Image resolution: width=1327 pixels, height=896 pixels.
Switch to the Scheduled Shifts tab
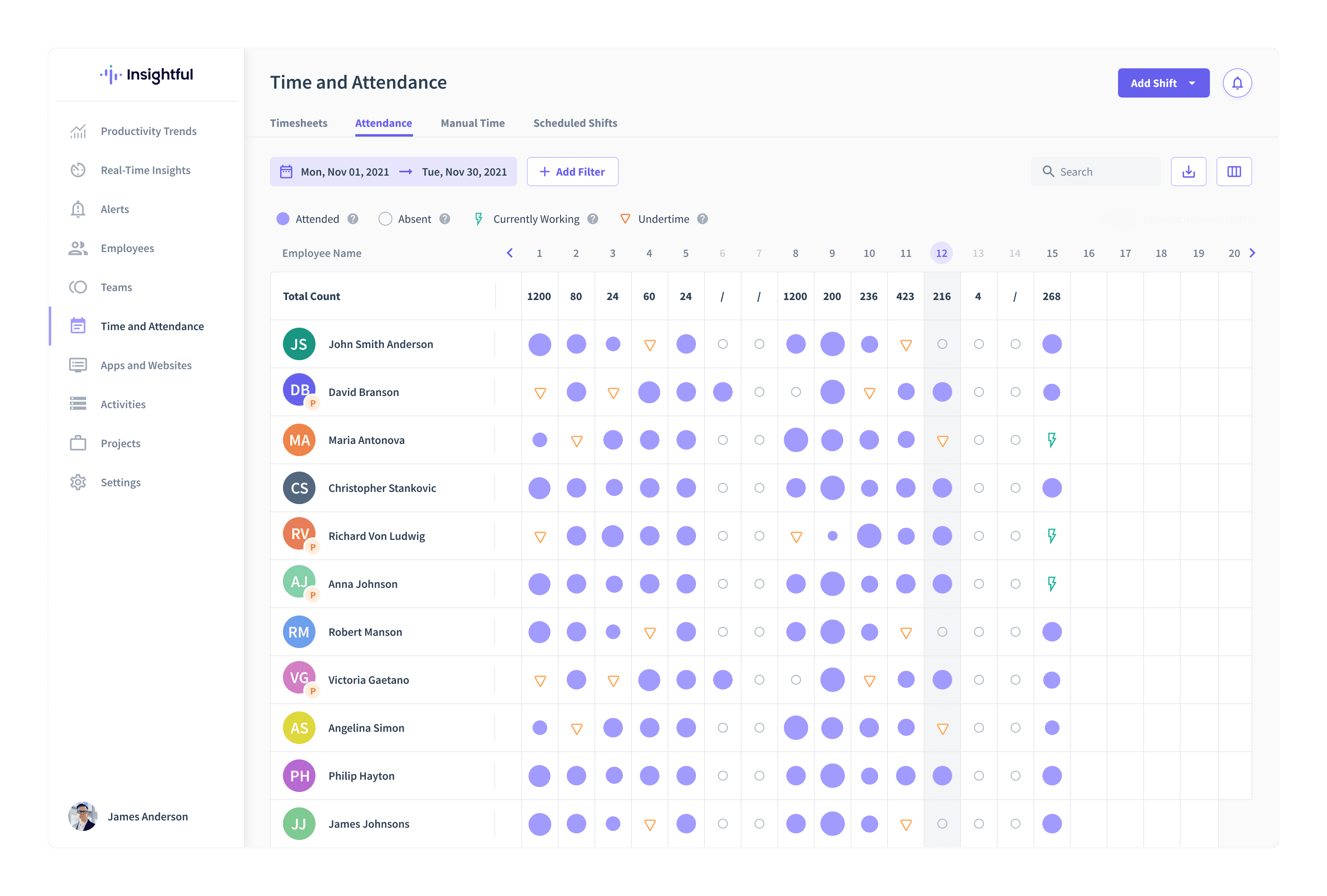pyautogui.click(x=575, y=123)
